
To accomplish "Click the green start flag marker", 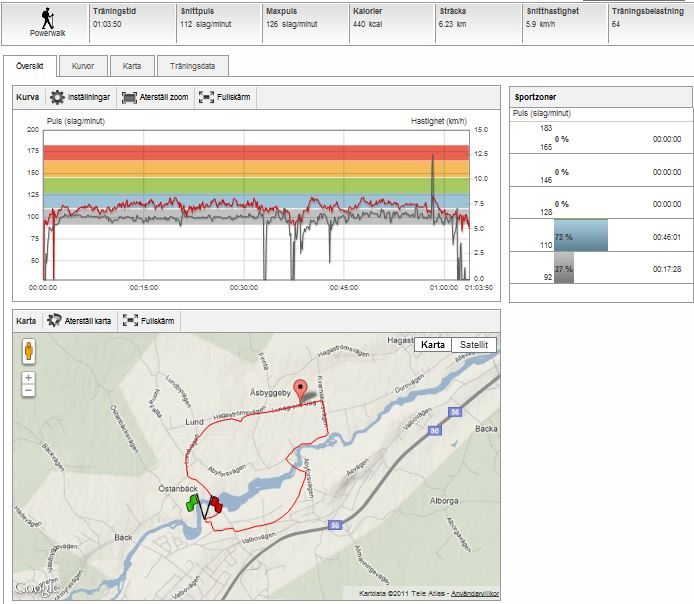I will (x=192, y=503).
